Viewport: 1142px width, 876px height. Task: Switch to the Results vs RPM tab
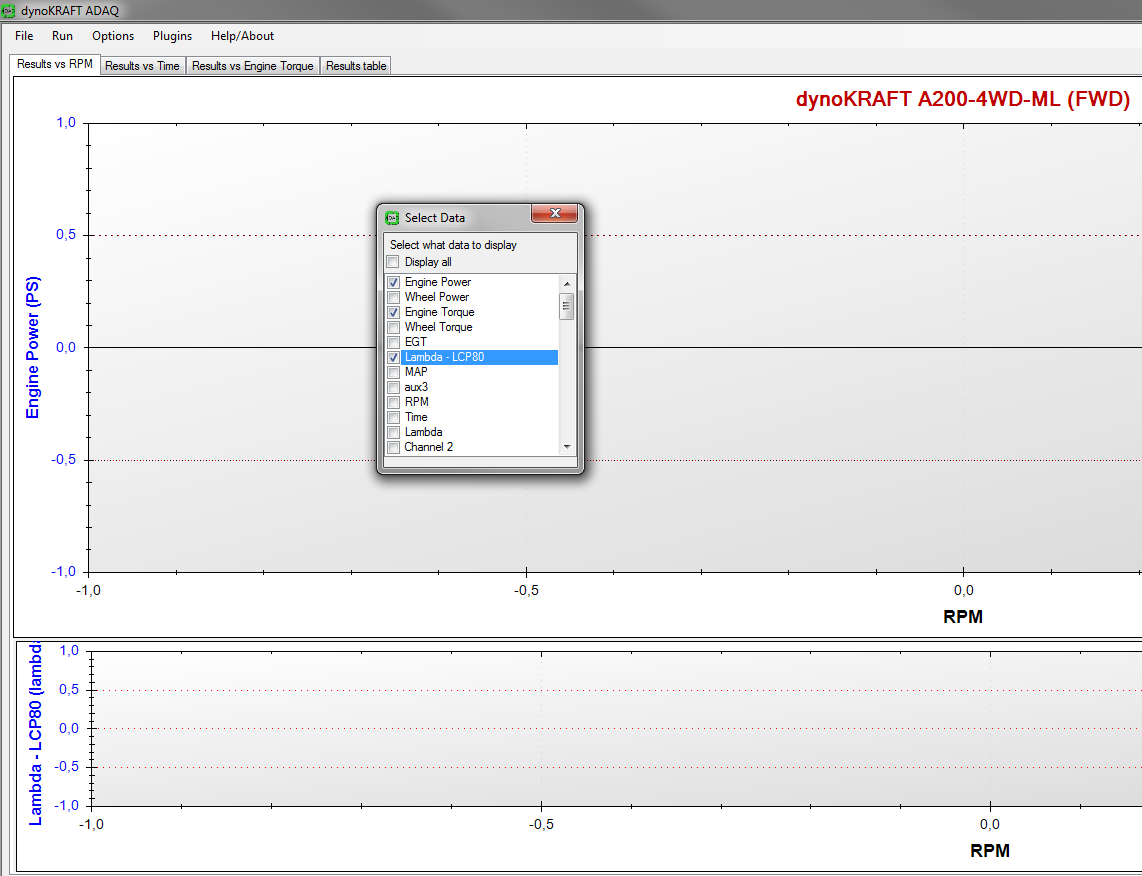coord(55,64)
